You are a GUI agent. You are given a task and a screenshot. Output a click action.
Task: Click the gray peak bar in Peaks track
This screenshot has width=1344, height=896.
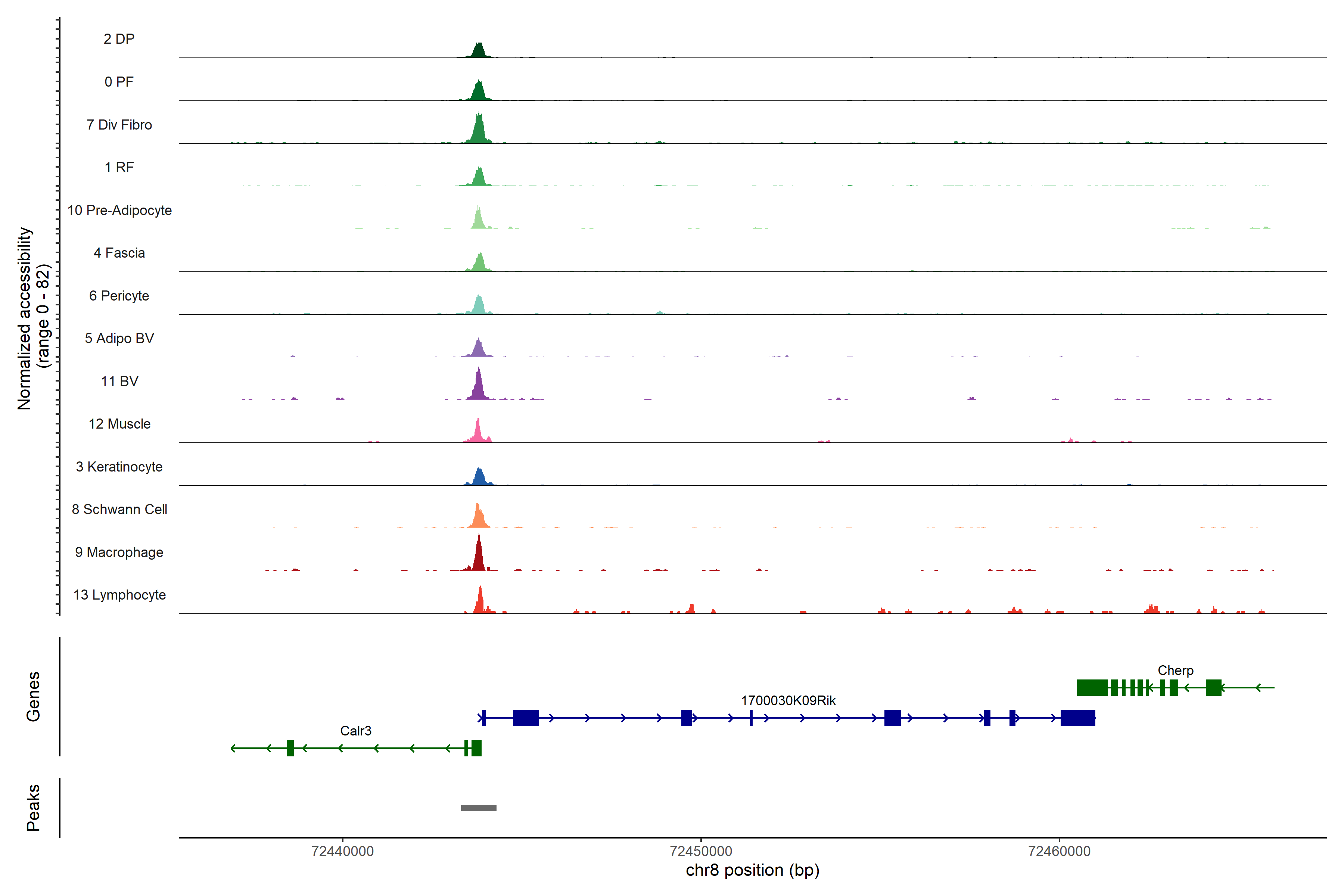(478, 808)
